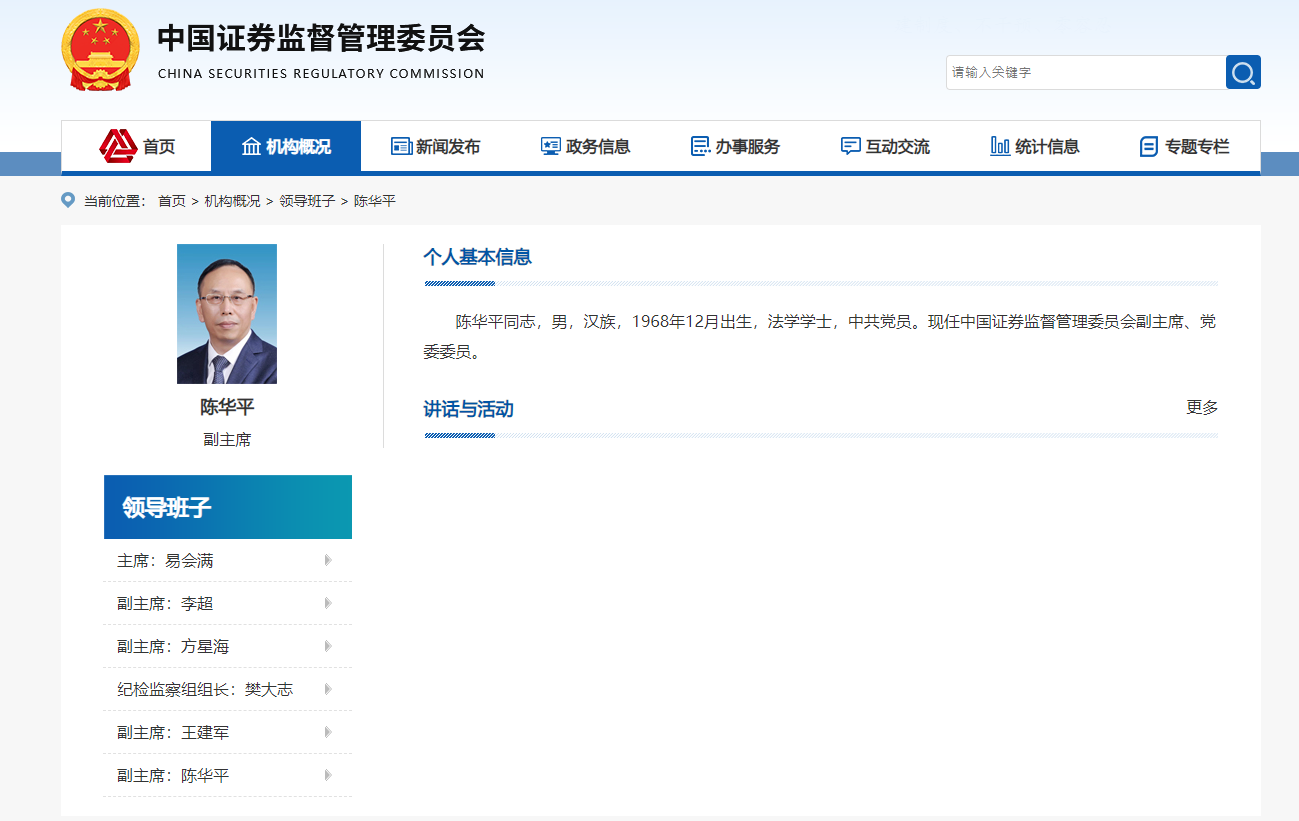Screen dimensions: 1299x821
Task: Expand arrow next to 主席：易会满
Action: 328,561
